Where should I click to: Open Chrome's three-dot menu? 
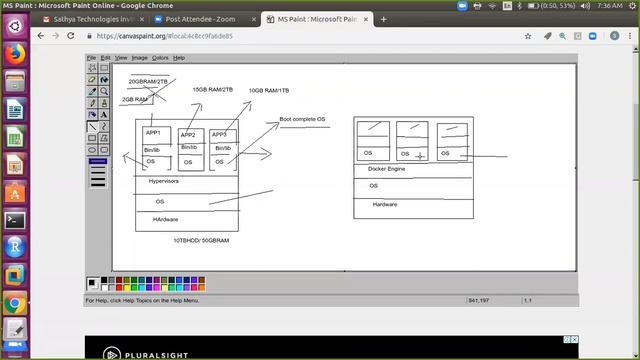[630, 36]
